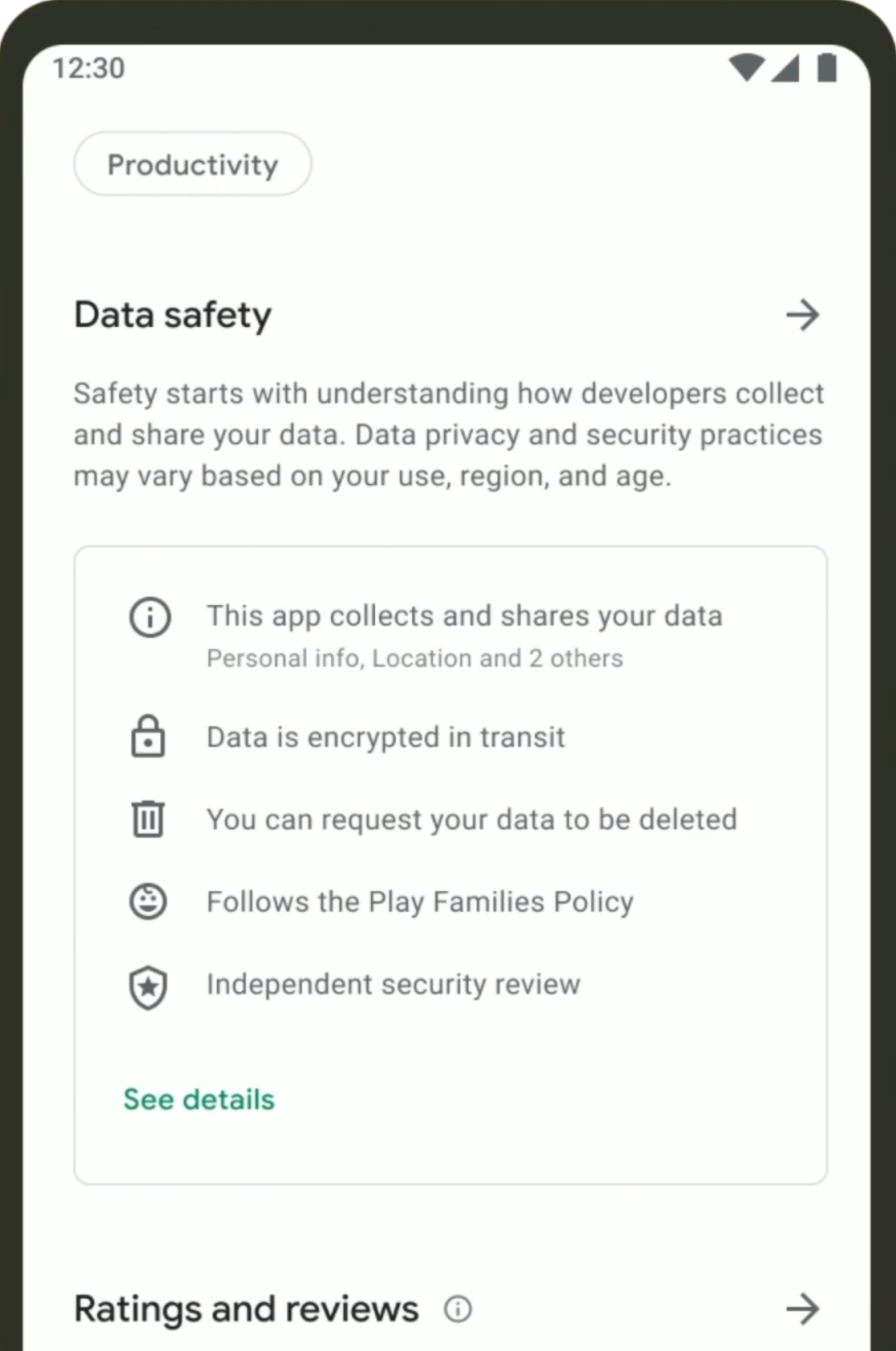
Task: Tap the smiley face Families Policy icon
Action: pyautogui.click(x=149, y=901)
